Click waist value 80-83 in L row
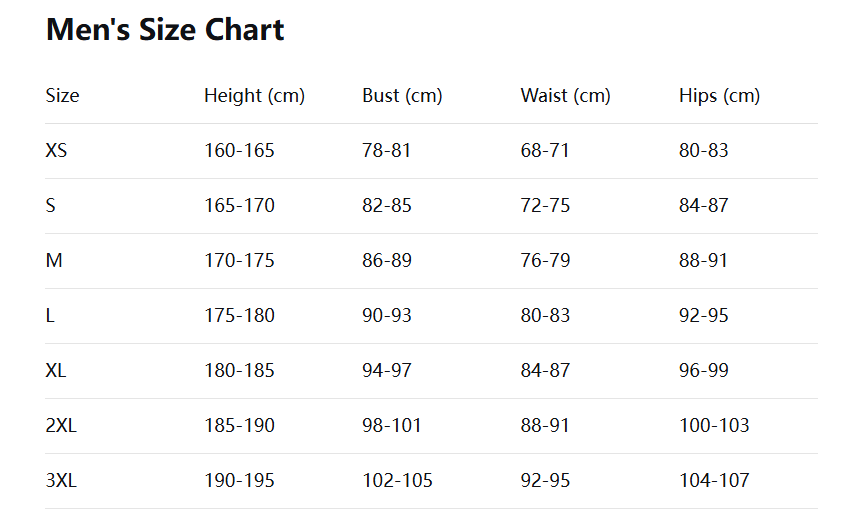This screenshot has width=854, height=515. click(x=545, y=316)
